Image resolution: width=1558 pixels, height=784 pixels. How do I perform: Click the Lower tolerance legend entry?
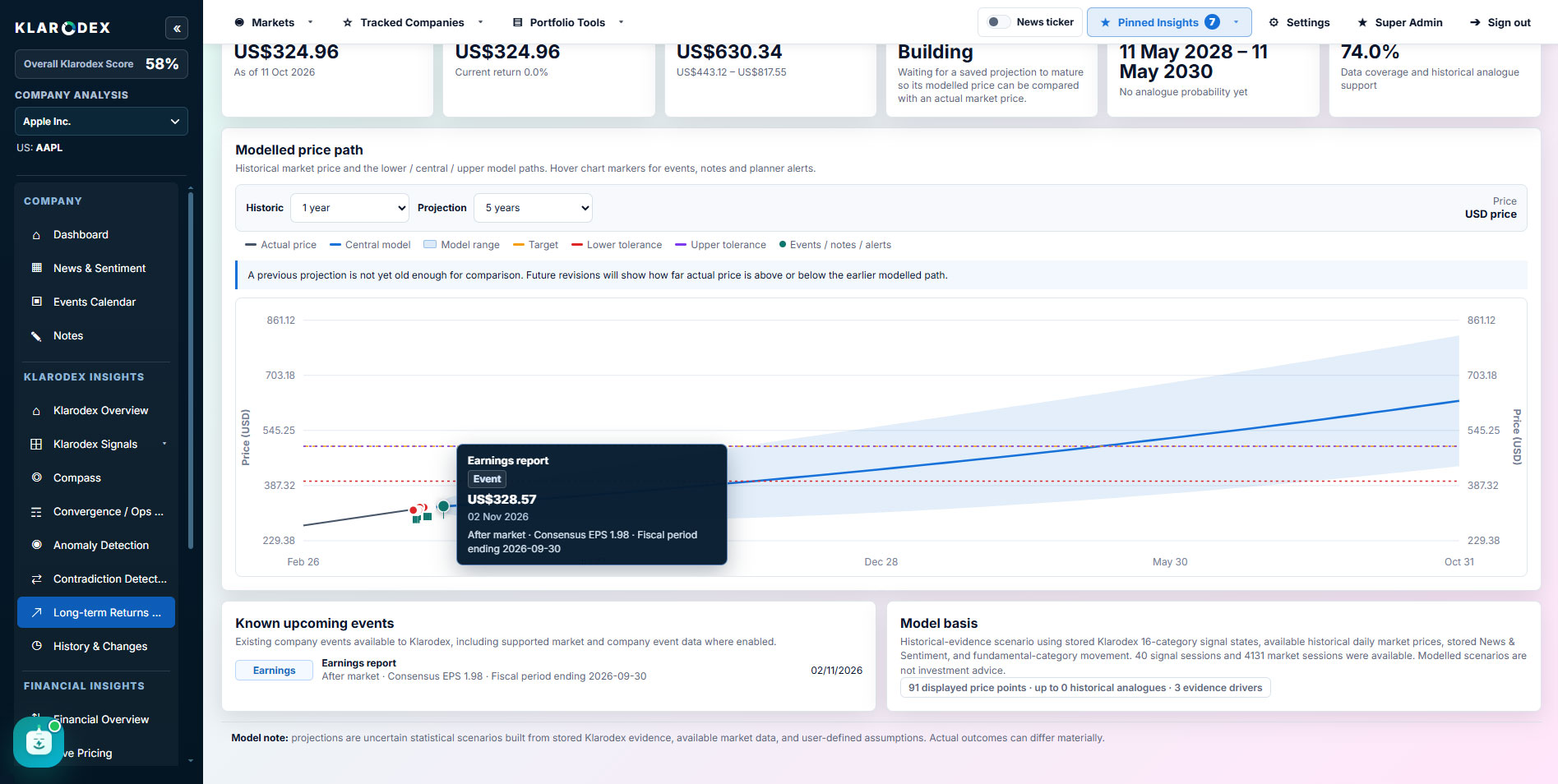coord(616,245)
